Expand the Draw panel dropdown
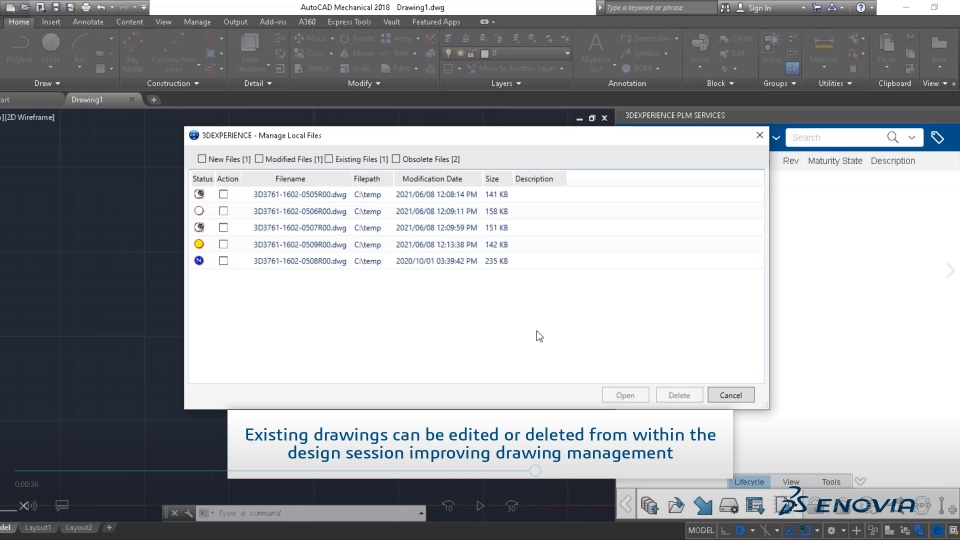This screenshot has width=960, height=540. tap(47, 83)
